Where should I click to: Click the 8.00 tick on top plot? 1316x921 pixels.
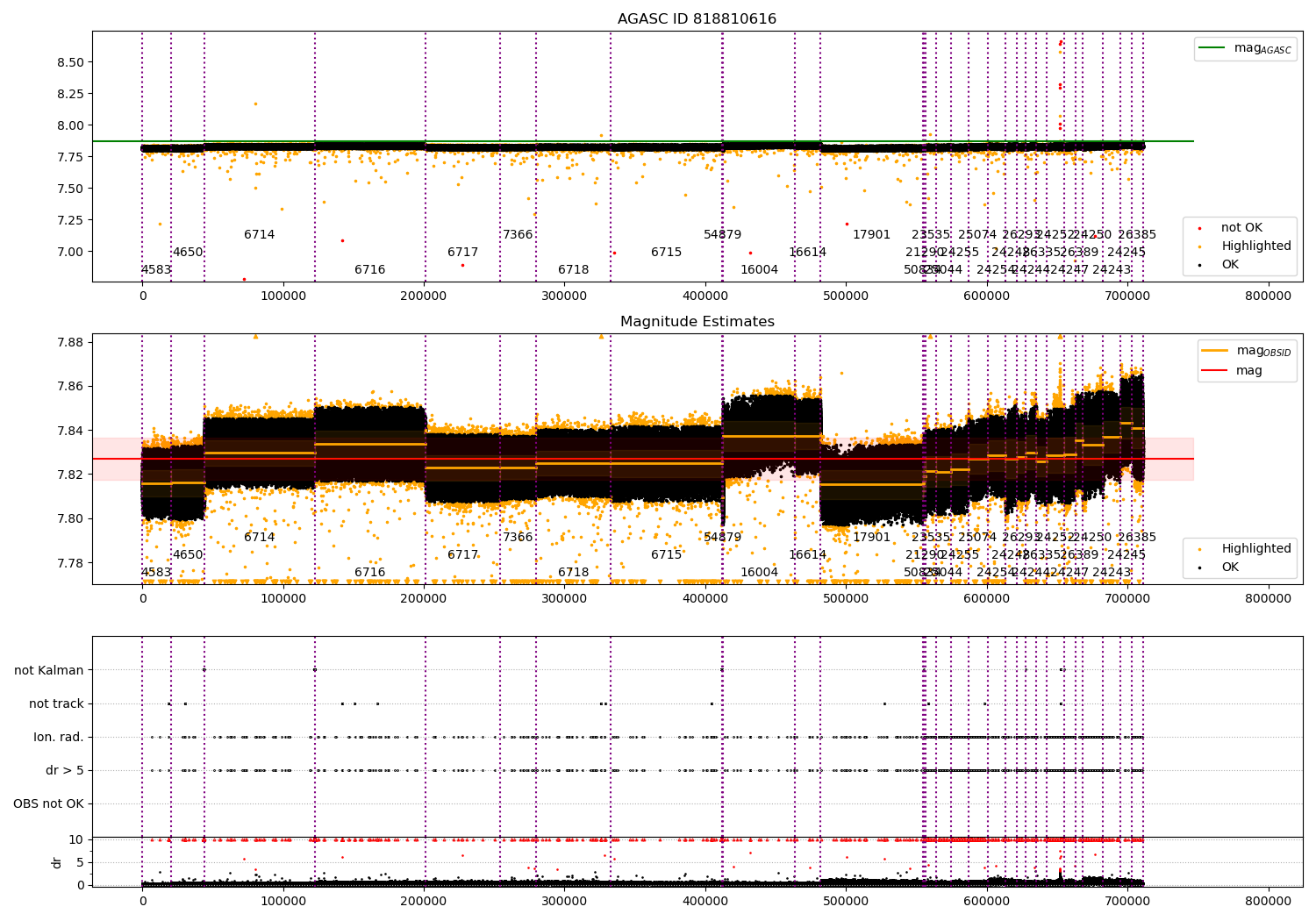click(70, 125)
